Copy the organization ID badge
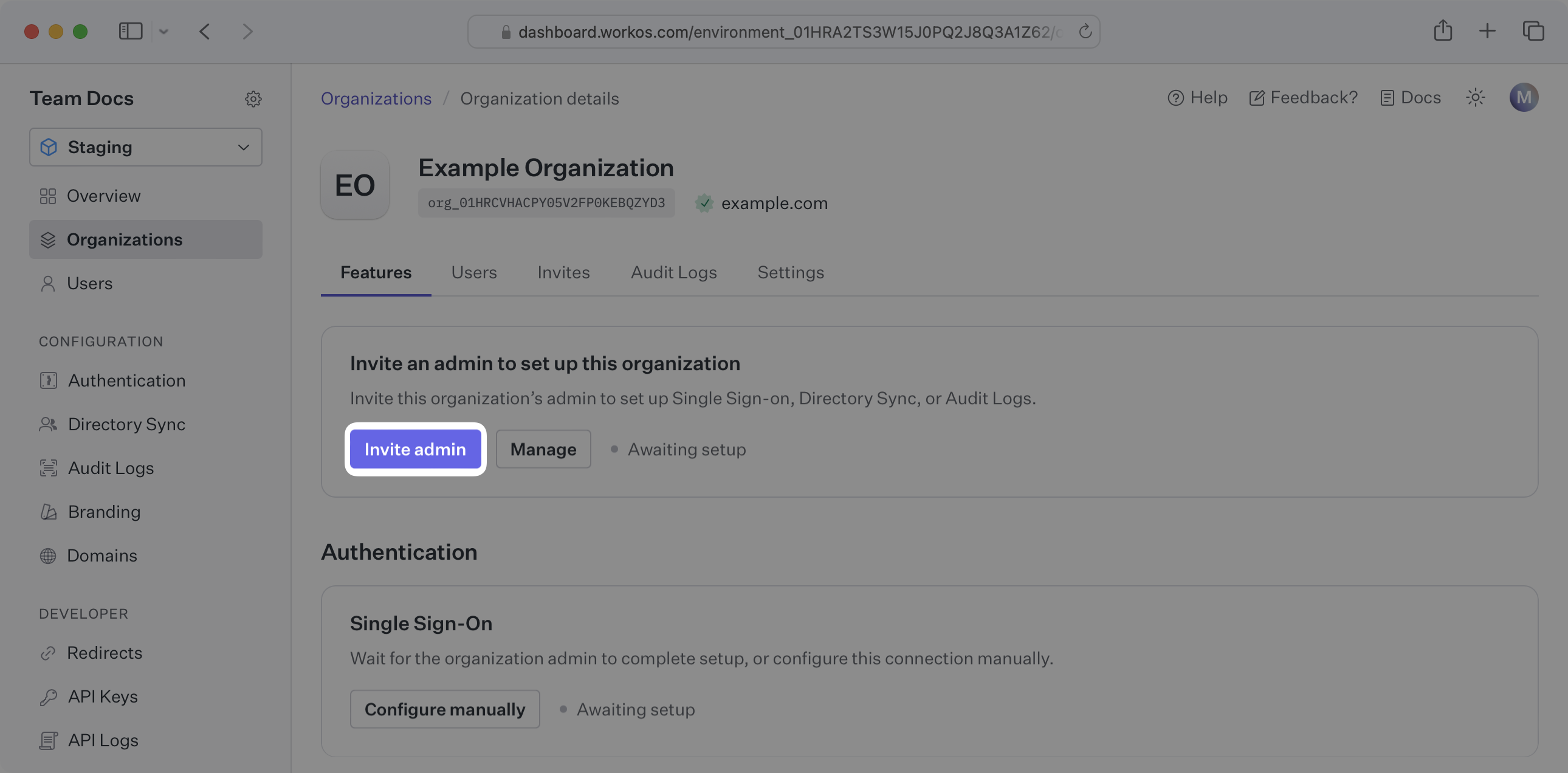 click(546, 203)
